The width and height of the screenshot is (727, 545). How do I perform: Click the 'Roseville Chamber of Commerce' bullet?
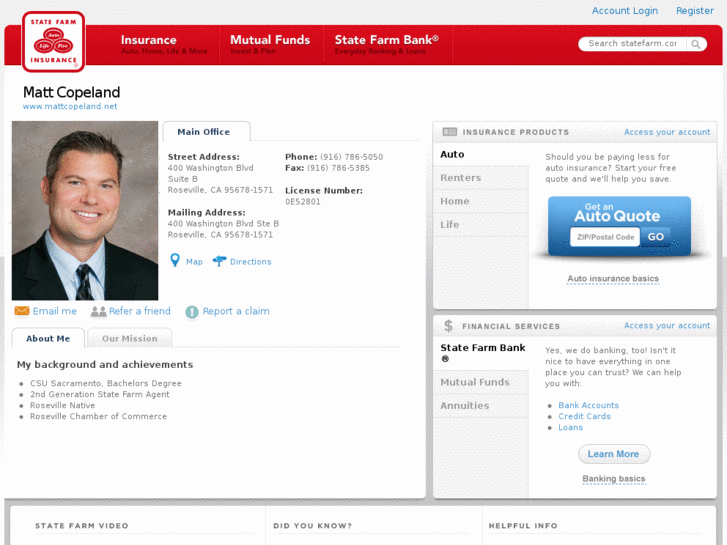point(98,416)
